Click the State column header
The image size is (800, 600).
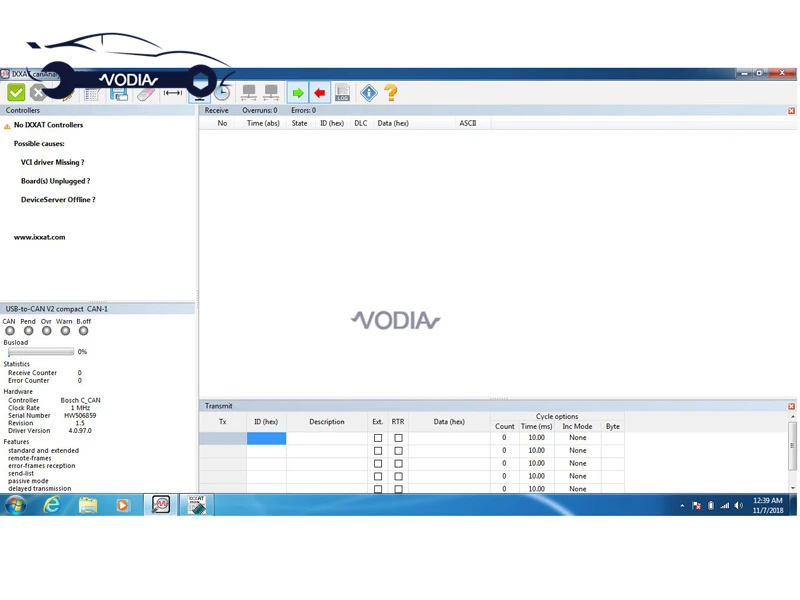[299, 123]
